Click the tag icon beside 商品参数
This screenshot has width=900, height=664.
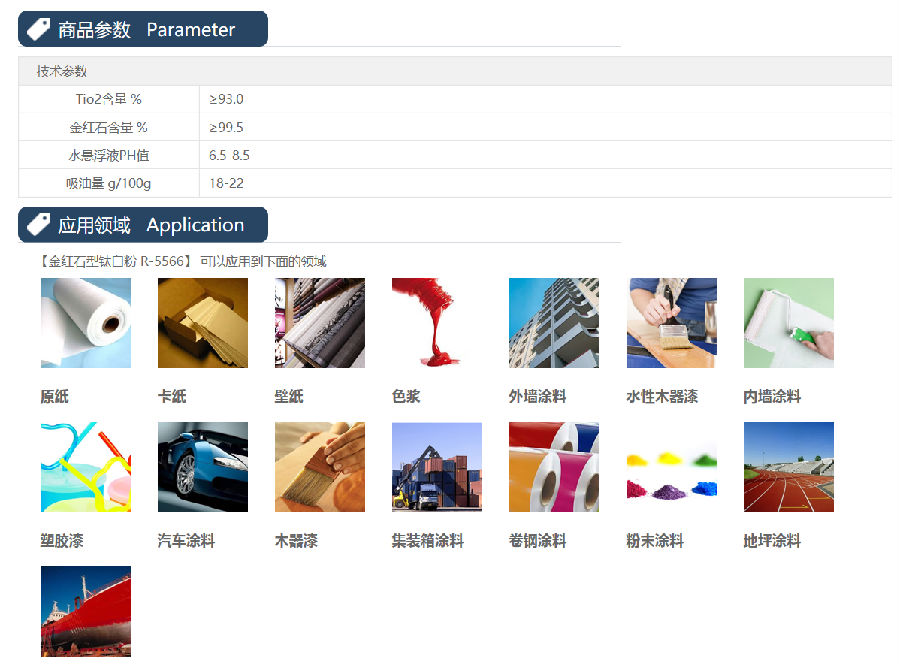click(39, 30)
